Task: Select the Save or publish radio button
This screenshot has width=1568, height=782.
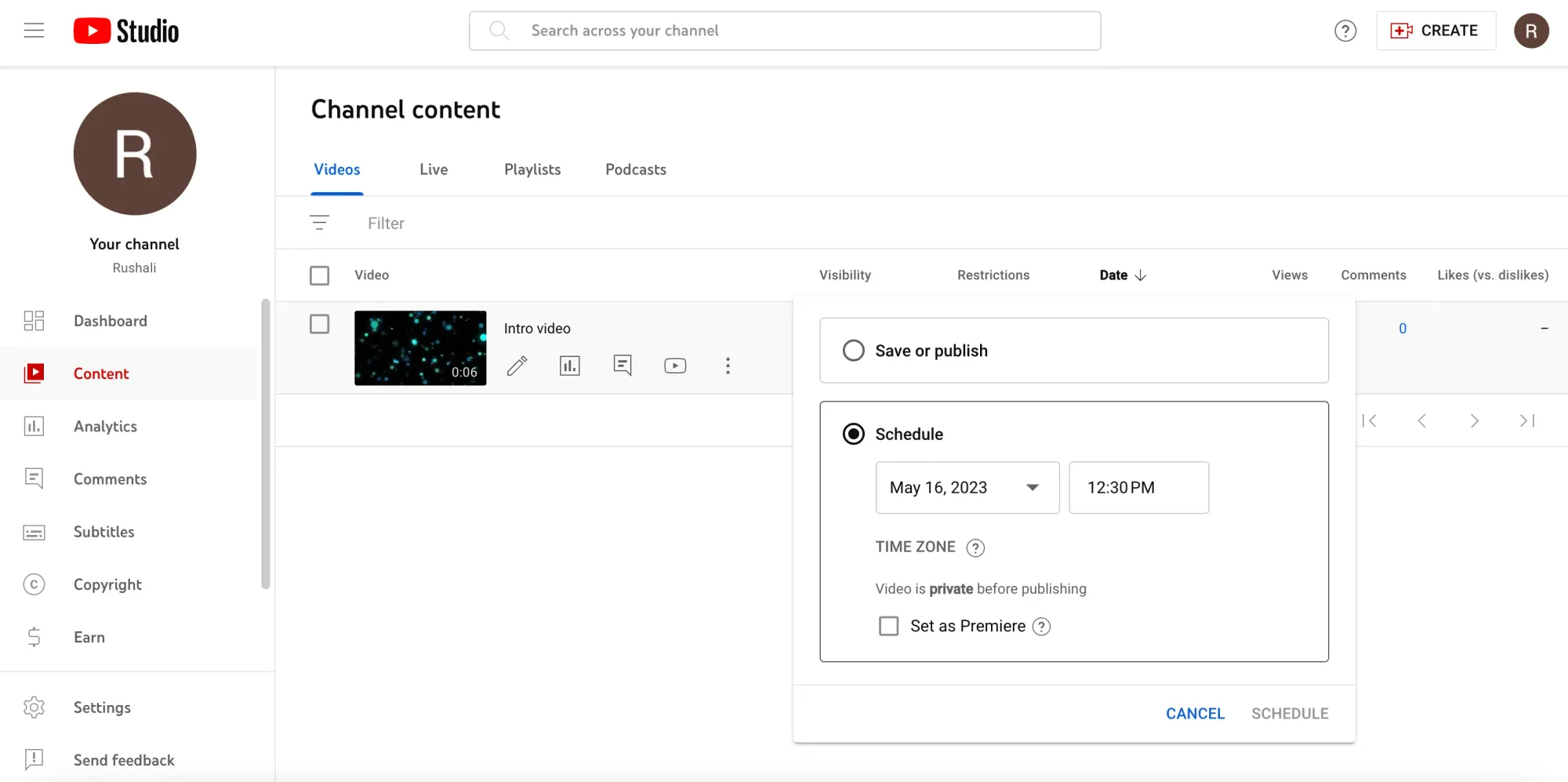Action: pos(854,351)
